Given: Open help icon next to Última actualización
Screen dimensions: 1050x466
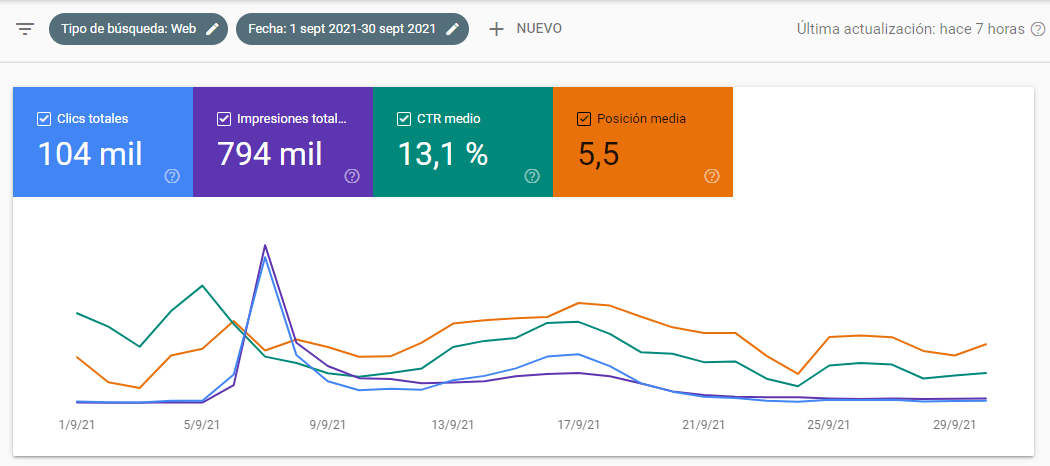Looking at the screenshot, I should [1038, 29].
